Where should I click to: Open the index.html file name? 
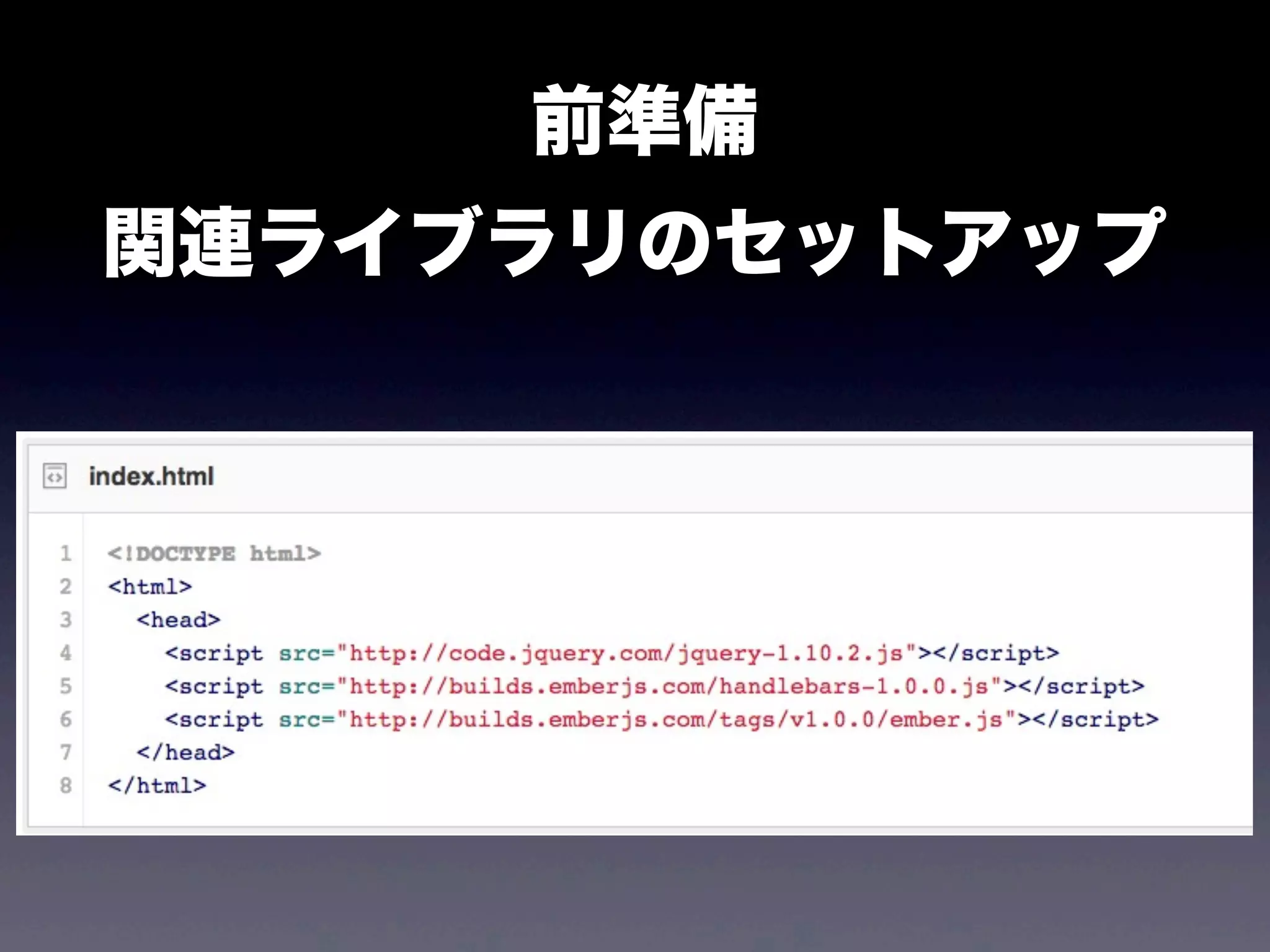pyautogui.click(x=151, y=477)
